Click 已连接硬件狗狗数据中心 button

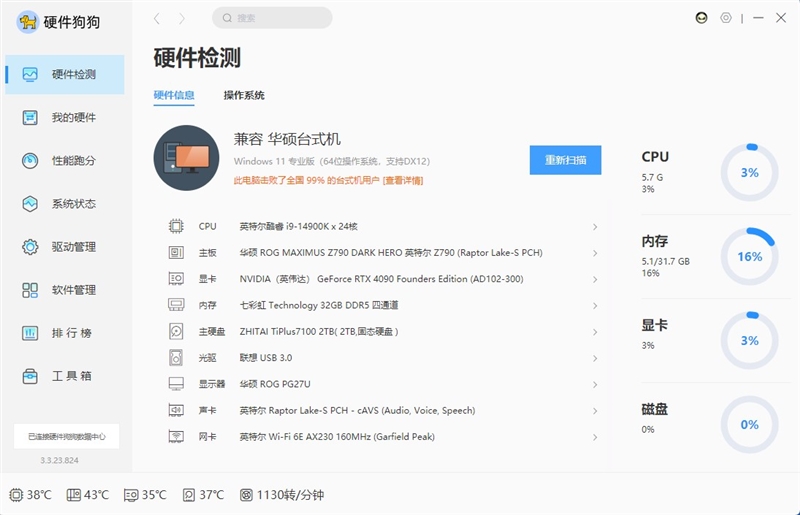(66, 436)
